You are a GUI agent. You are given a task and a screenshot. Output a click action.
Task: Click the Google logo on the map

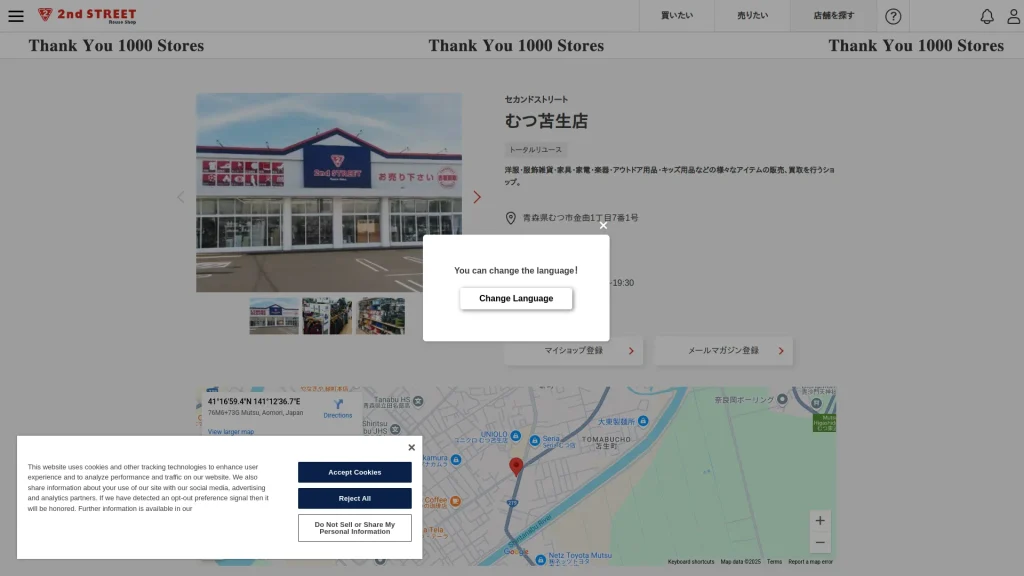click(x=516, y=552)
